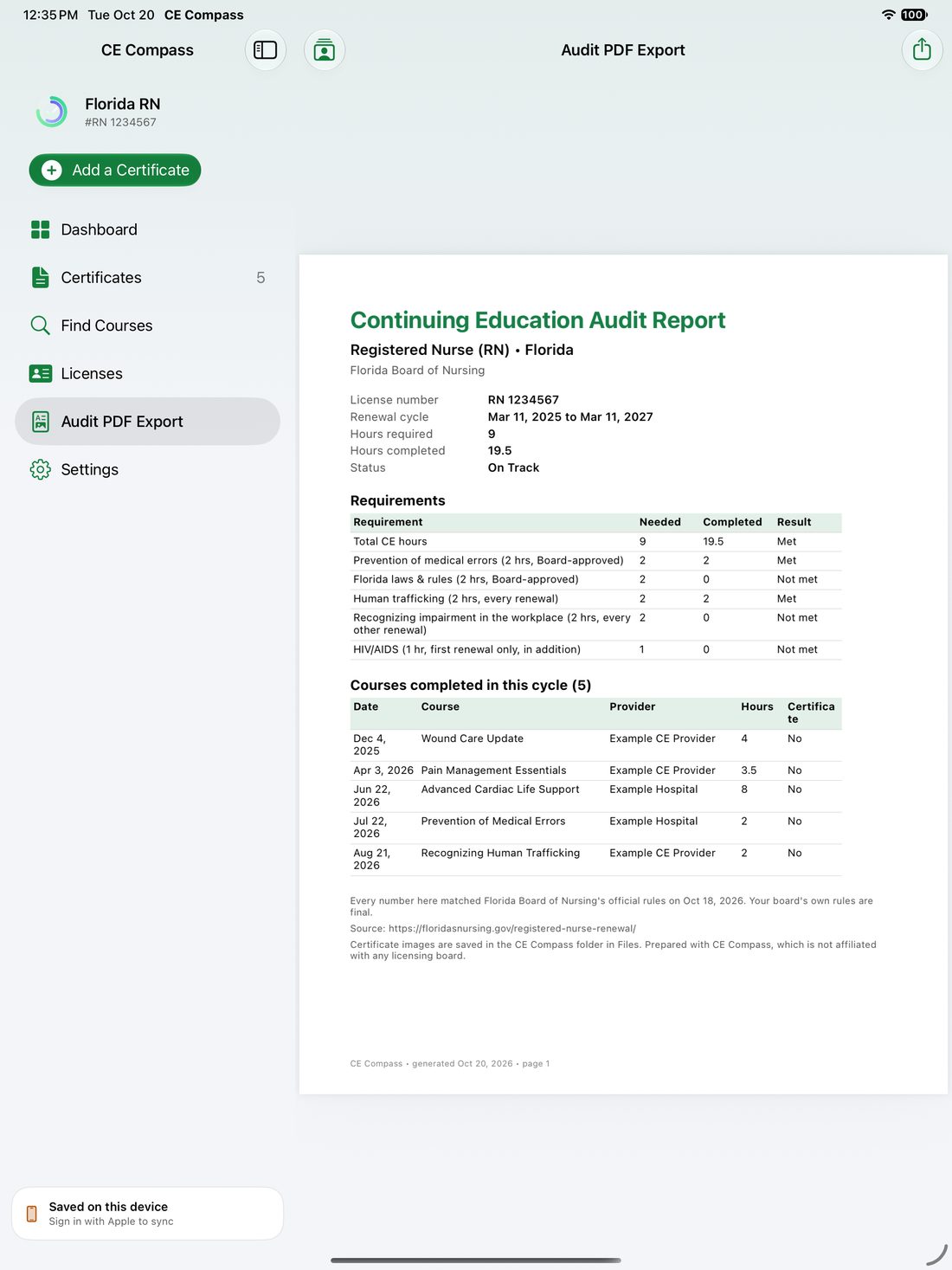The height and width of the screenshot is (1270, 952).
Task: Click the HIV/AIDS requirement row
Action: click(x=595, y=650)
